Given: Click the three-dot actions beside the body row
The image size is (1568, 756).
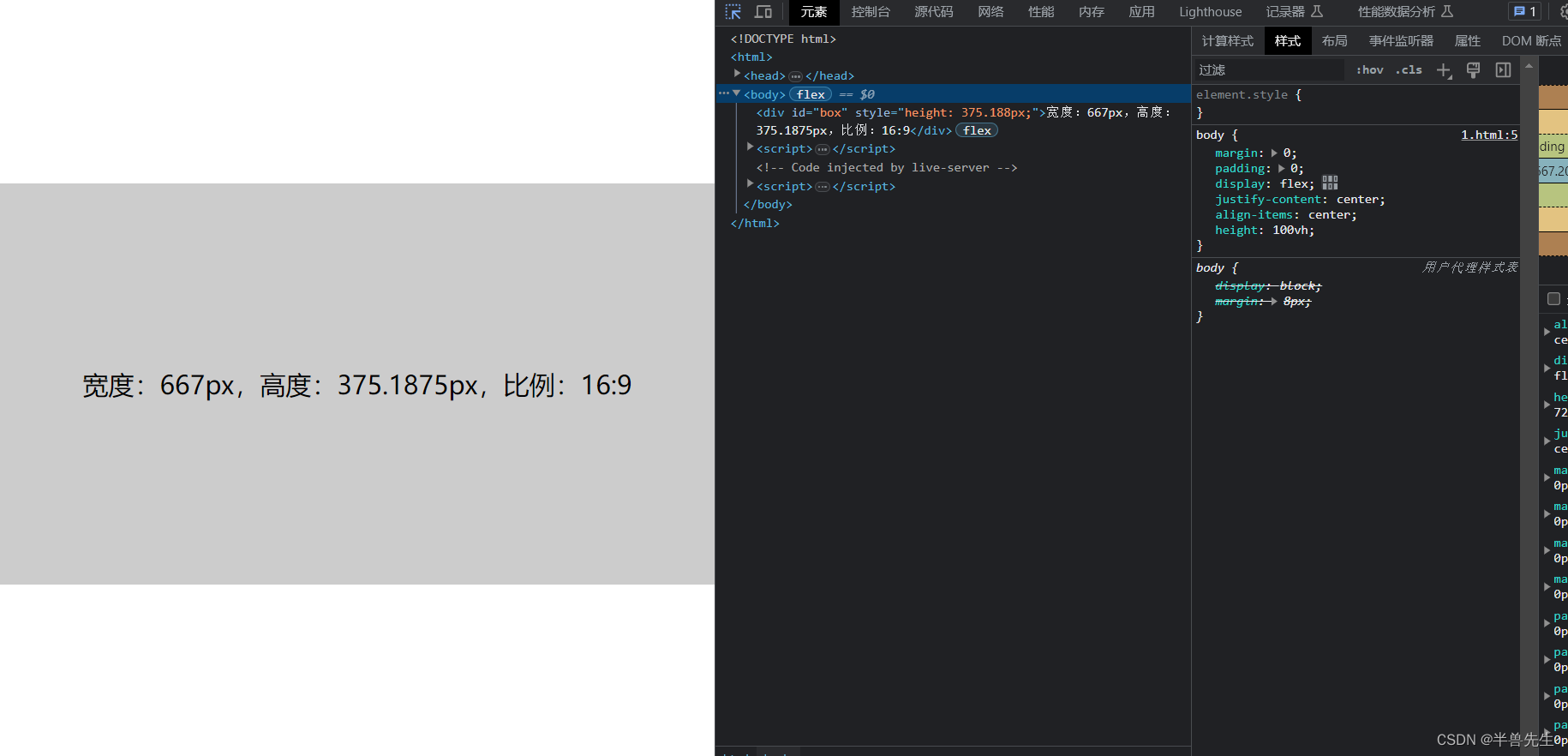Looking at the screenshot, I should point(724,93).
